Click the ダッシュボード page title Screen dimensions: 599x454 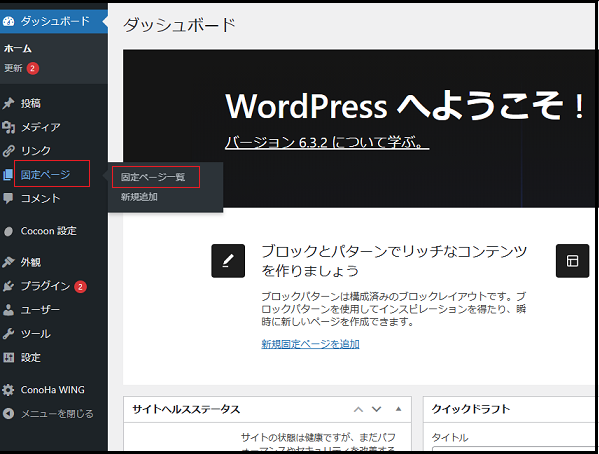click(x=179, y=25)
